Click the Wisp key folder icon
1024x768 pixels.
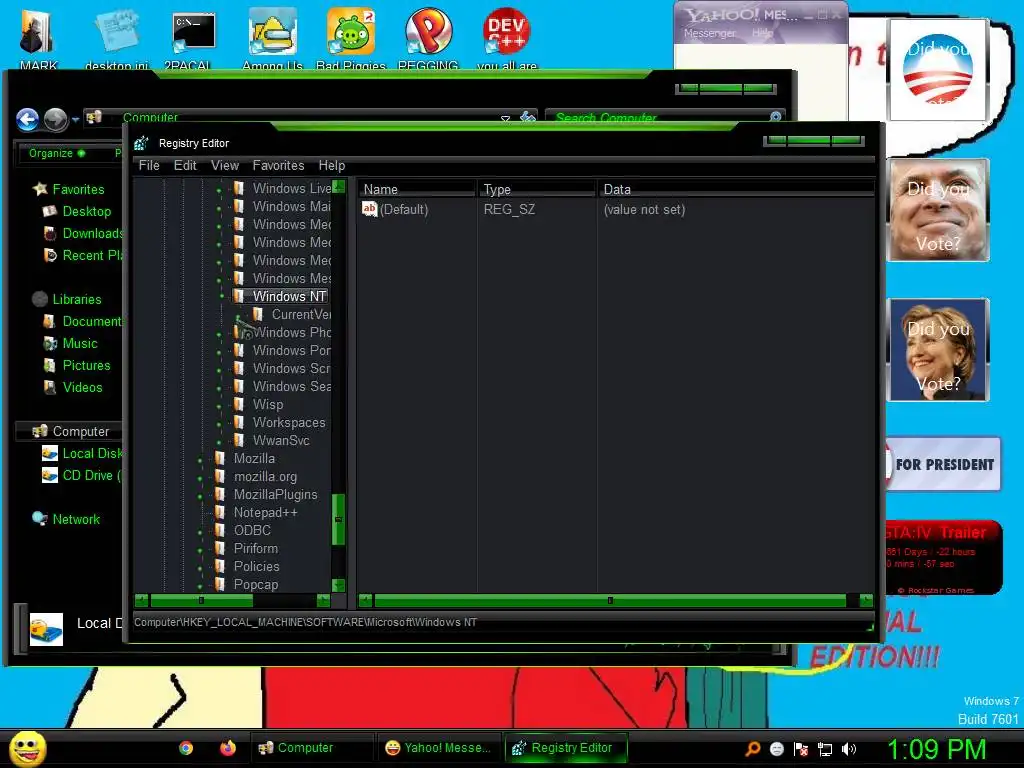pos(239,404)
